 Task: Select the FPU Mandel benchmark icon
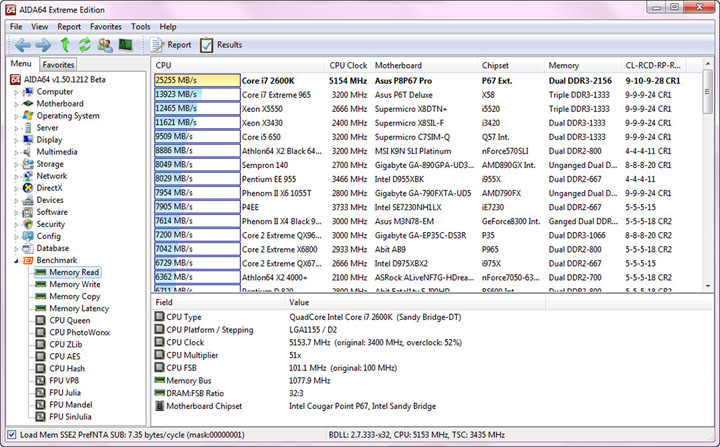tap(41, 405)
